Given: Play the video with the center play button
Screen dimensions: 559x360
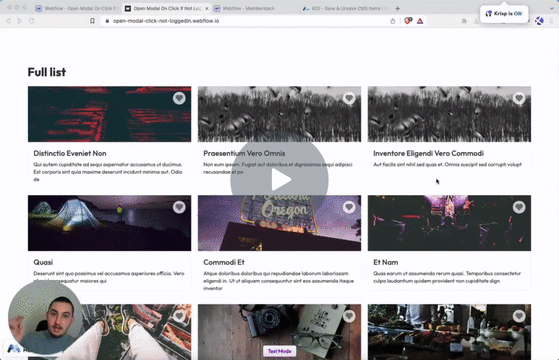Looking at the screenshot, I should coord(280,180).
